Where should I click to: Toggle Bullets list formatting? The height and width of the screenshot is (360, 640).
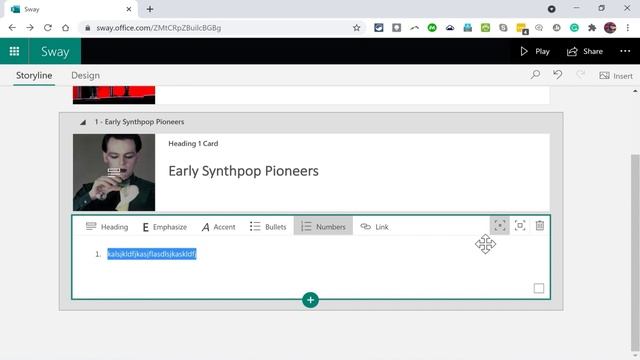pos(268,227)
